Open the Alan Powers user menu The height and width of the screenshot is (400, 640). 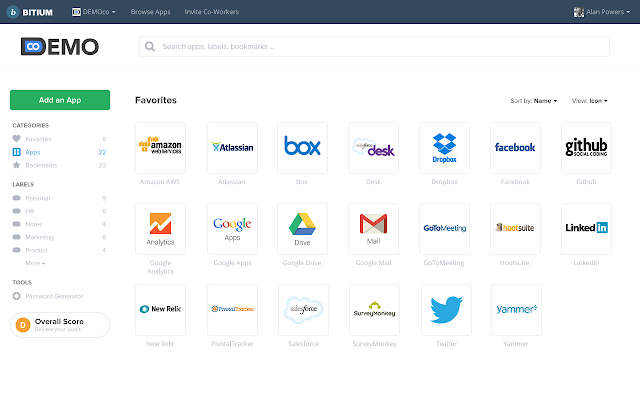602,12
